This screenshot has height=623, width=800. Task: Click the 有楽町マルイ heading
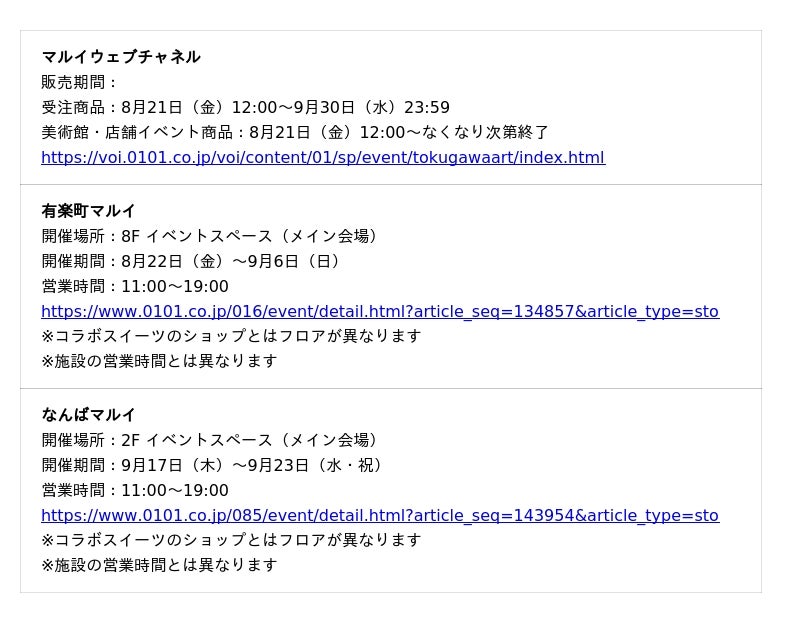pos(88,211)
